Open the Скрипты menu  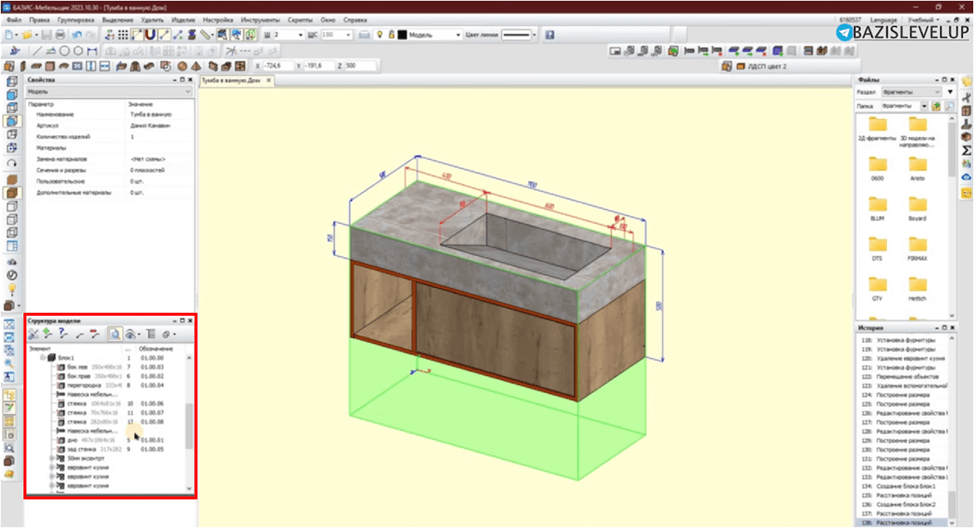[x=300, y=20]
